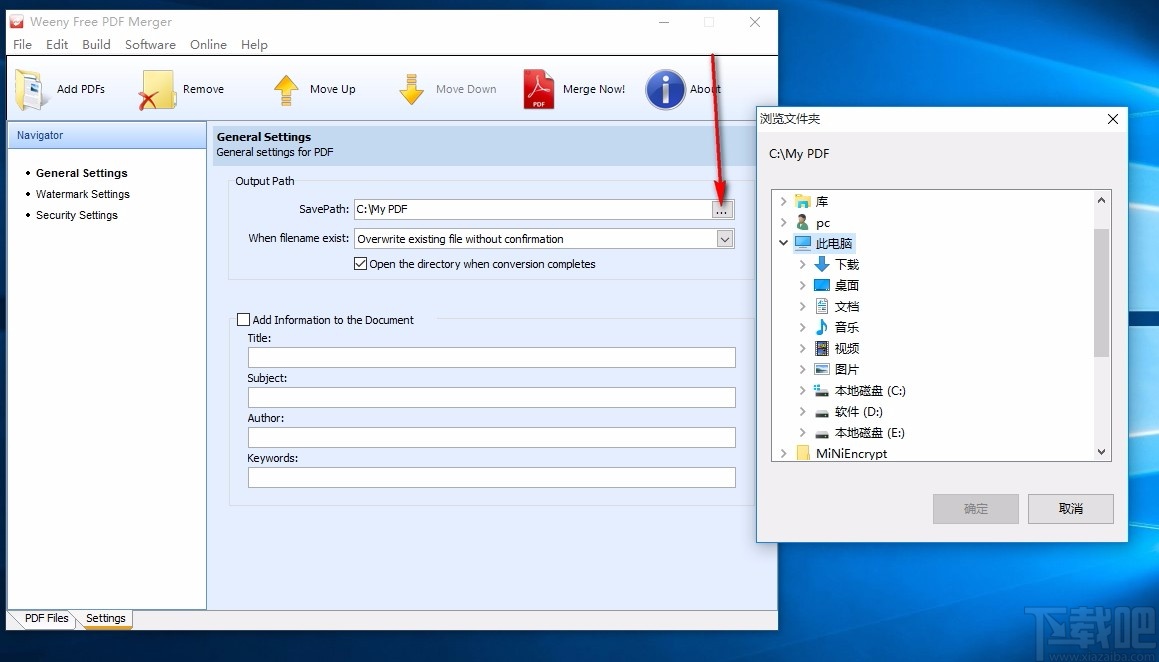Viewport: 1159px width, 662px height.
Task: Switch to the PDF Files tab
Action: 46,618
